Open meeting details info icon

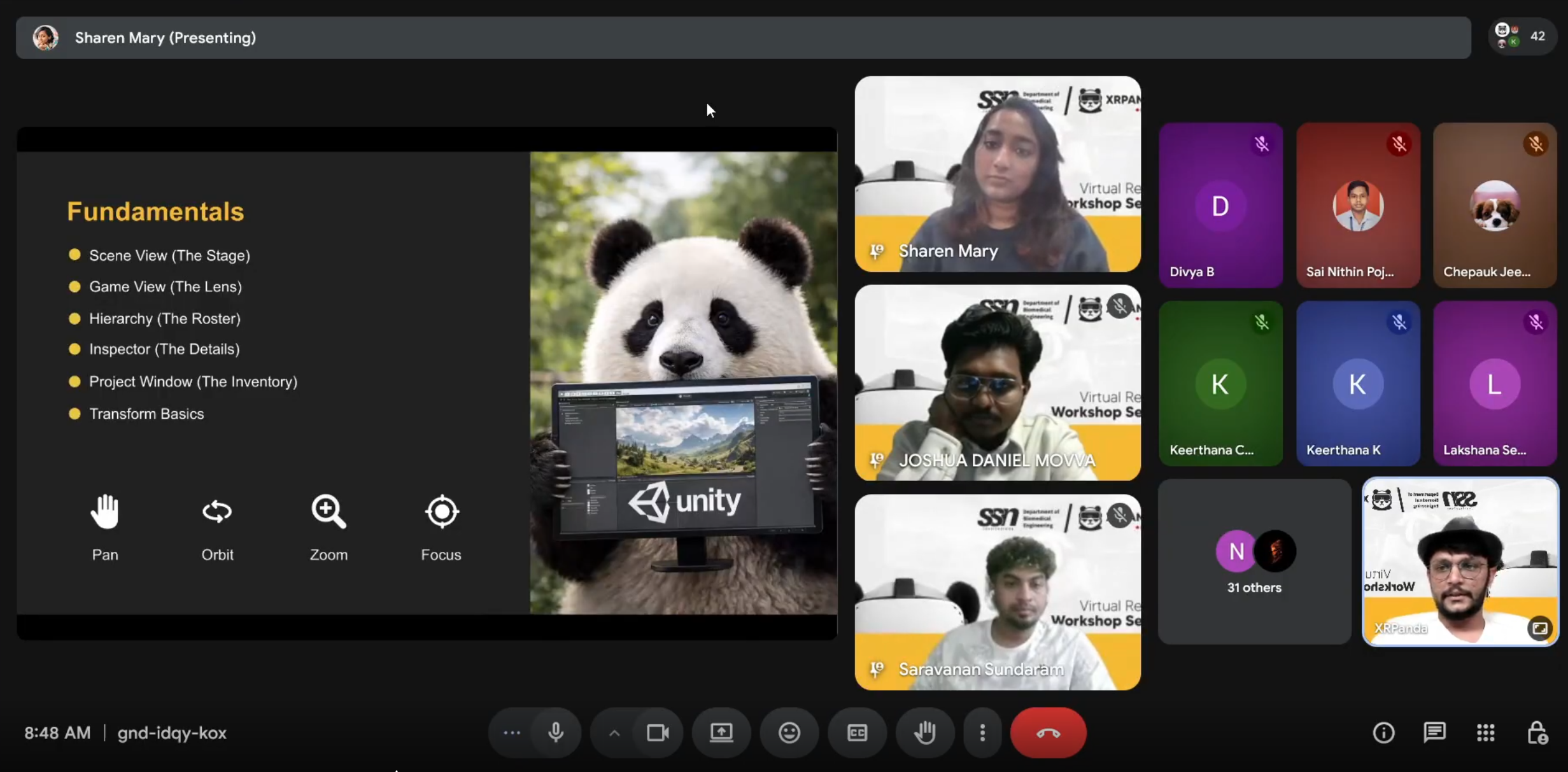[x=1383, y=733]
